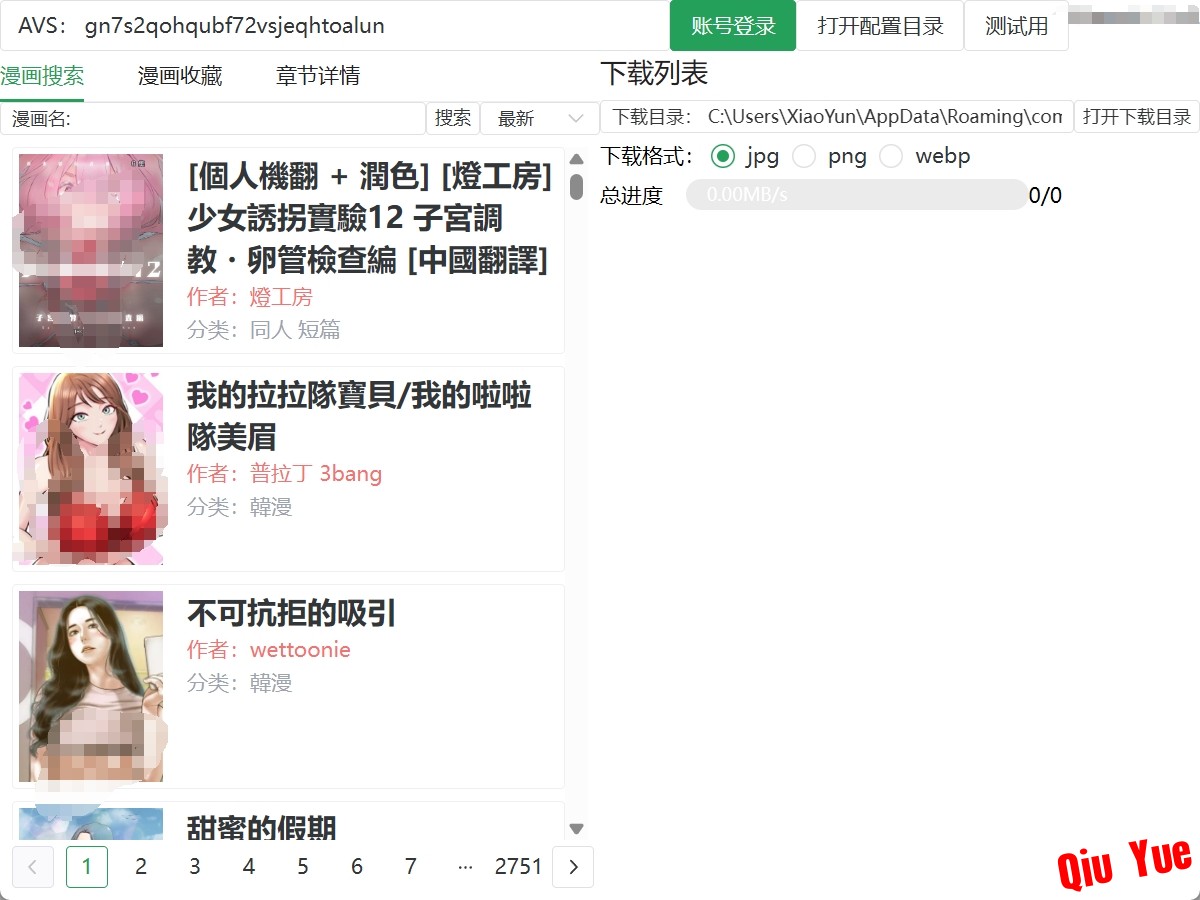Click title 我的拉拉隊寶貝/我的啦啦隊美眉
Screen dimensions: 1200x900
coord(359,416)
